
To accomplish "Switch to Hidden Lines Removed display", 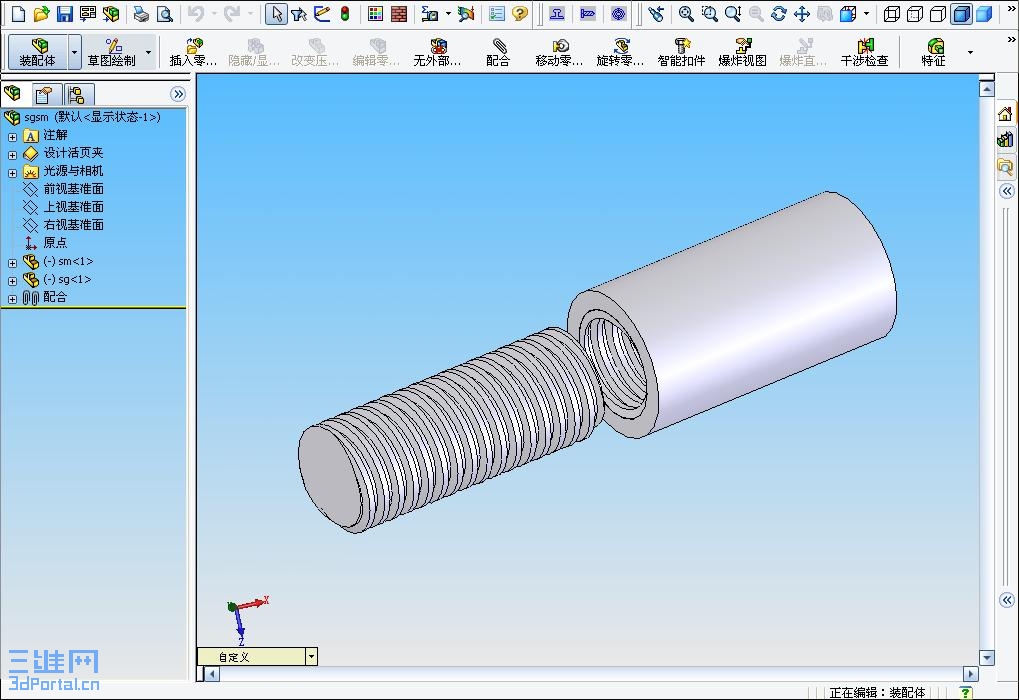I will pos(938,14).
